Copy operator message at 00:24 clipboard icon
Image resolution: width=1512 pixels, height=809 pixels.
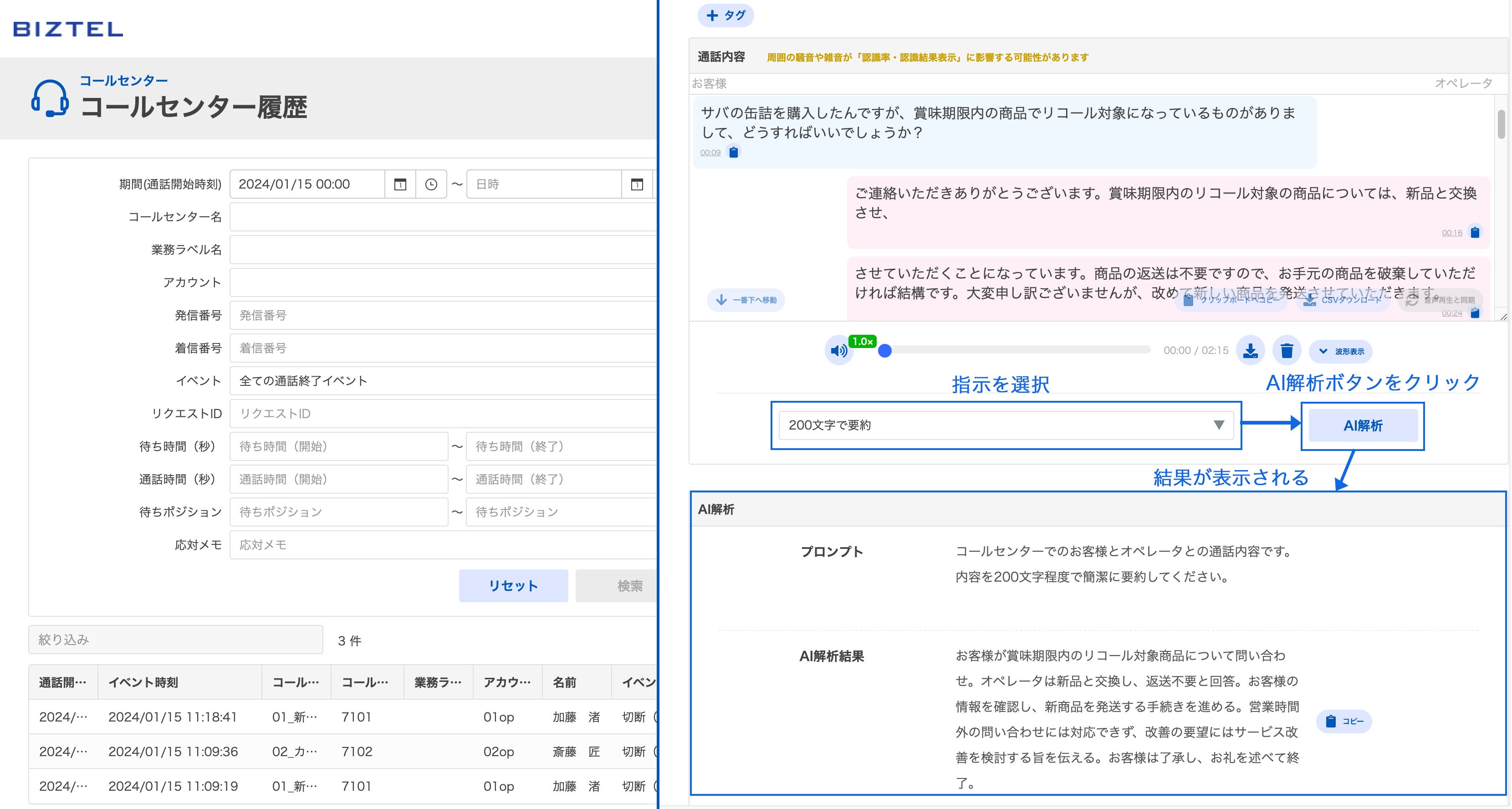[1475, 313]
